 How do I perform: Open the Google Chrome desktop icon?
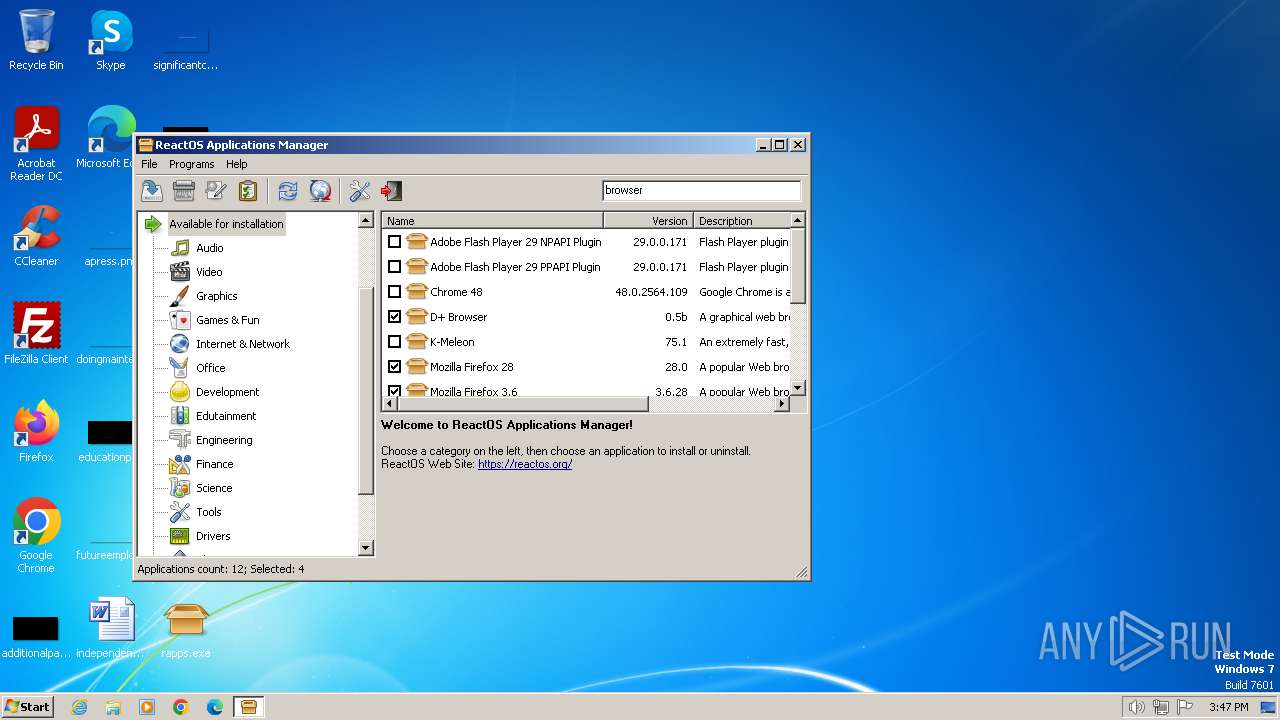click(36, 536)
